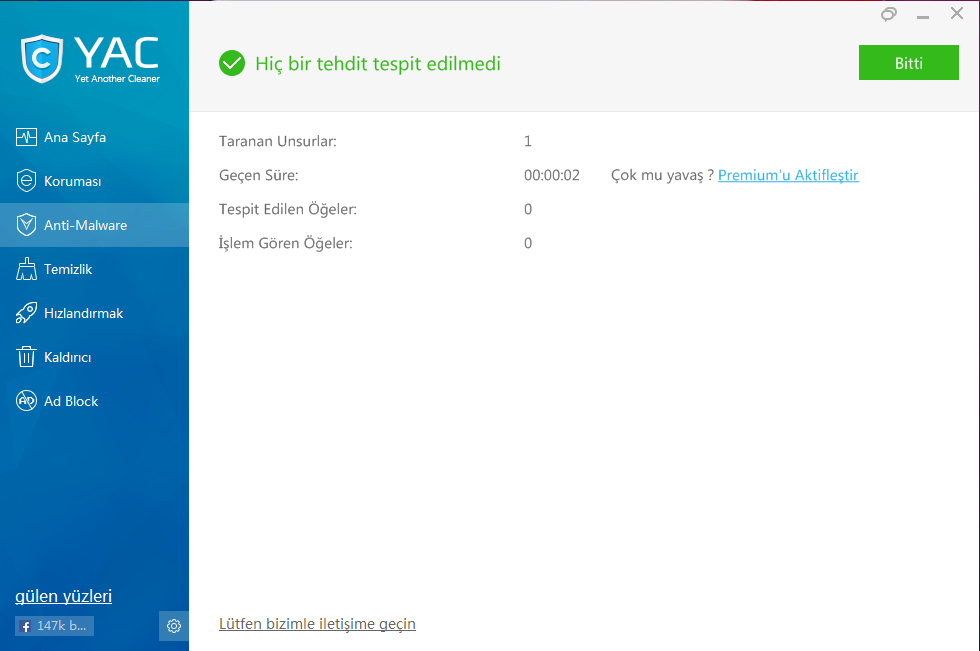
Task: Select Anti-Malware in the sidebar
Action: click(94, 225)
